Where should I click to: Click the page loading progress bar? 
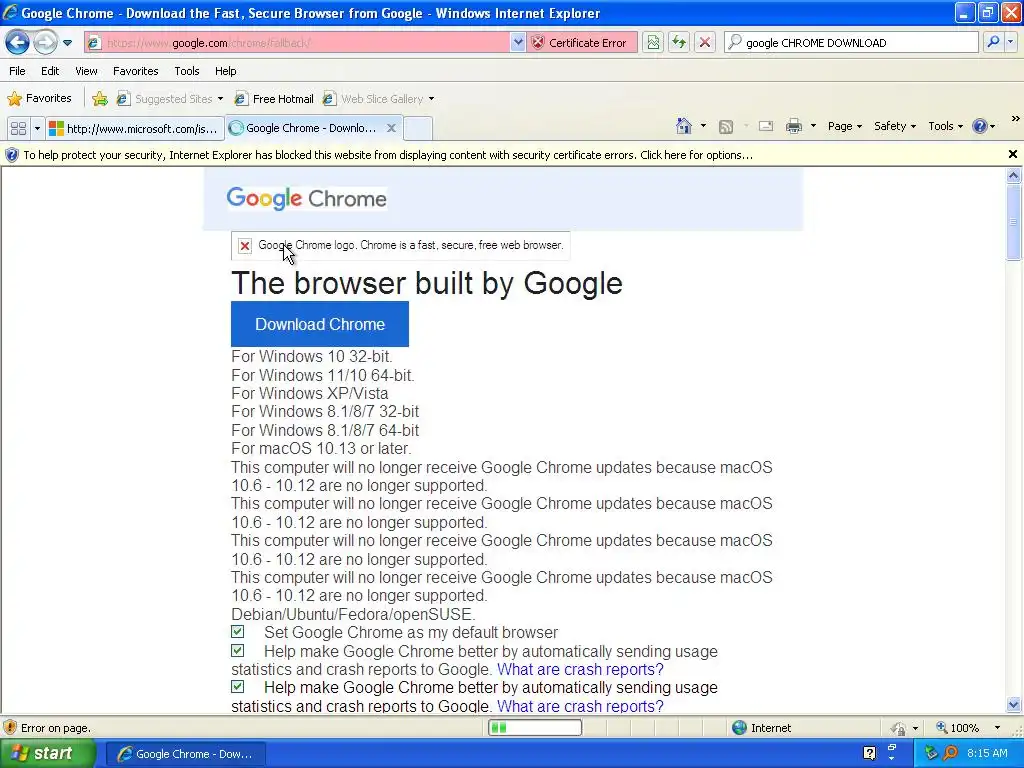pyautogui.click(x=535, y=728)
